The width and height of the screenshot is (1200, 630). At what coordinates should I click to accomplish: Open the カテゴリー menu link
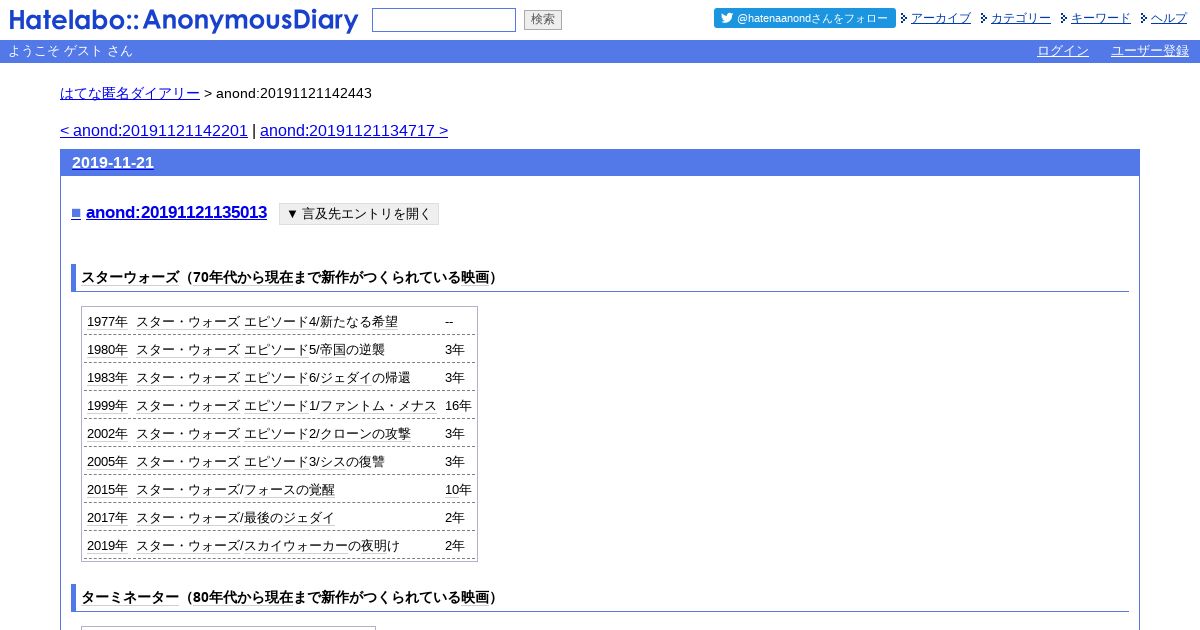(1021, 18)
